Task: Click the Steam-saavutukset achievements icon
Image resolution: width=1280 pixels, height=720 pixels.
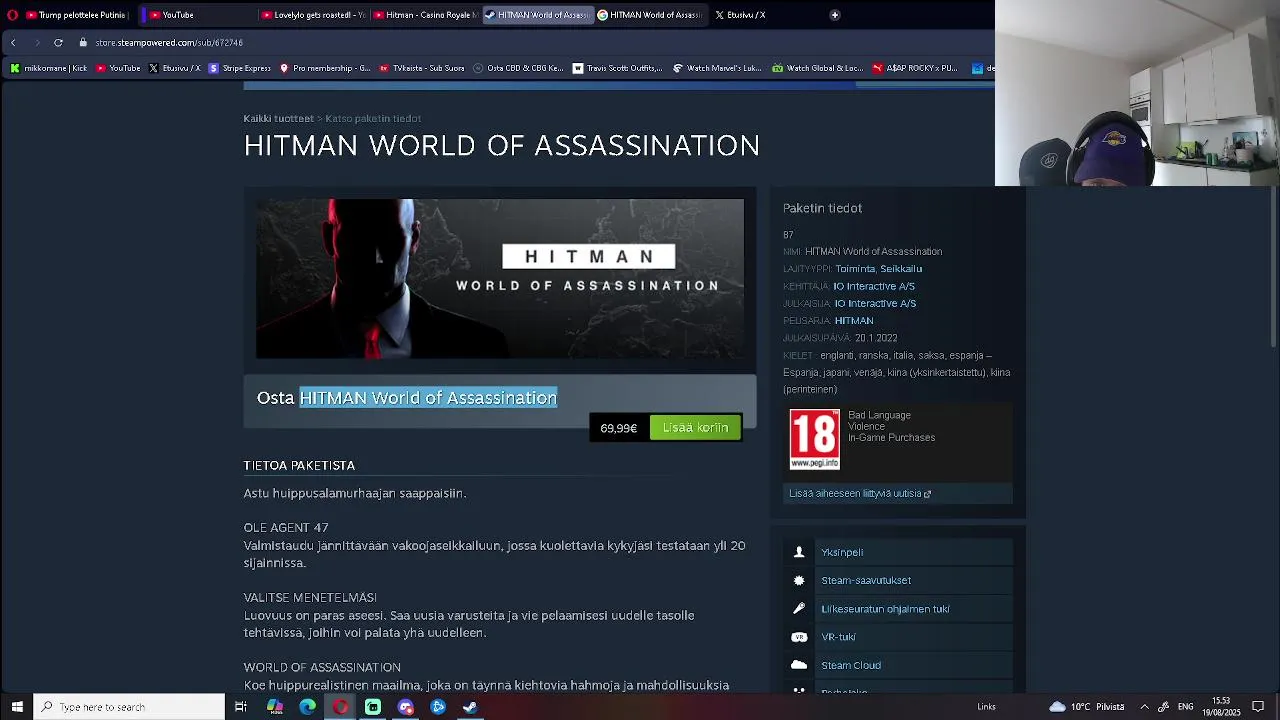Action: [799, 580]
